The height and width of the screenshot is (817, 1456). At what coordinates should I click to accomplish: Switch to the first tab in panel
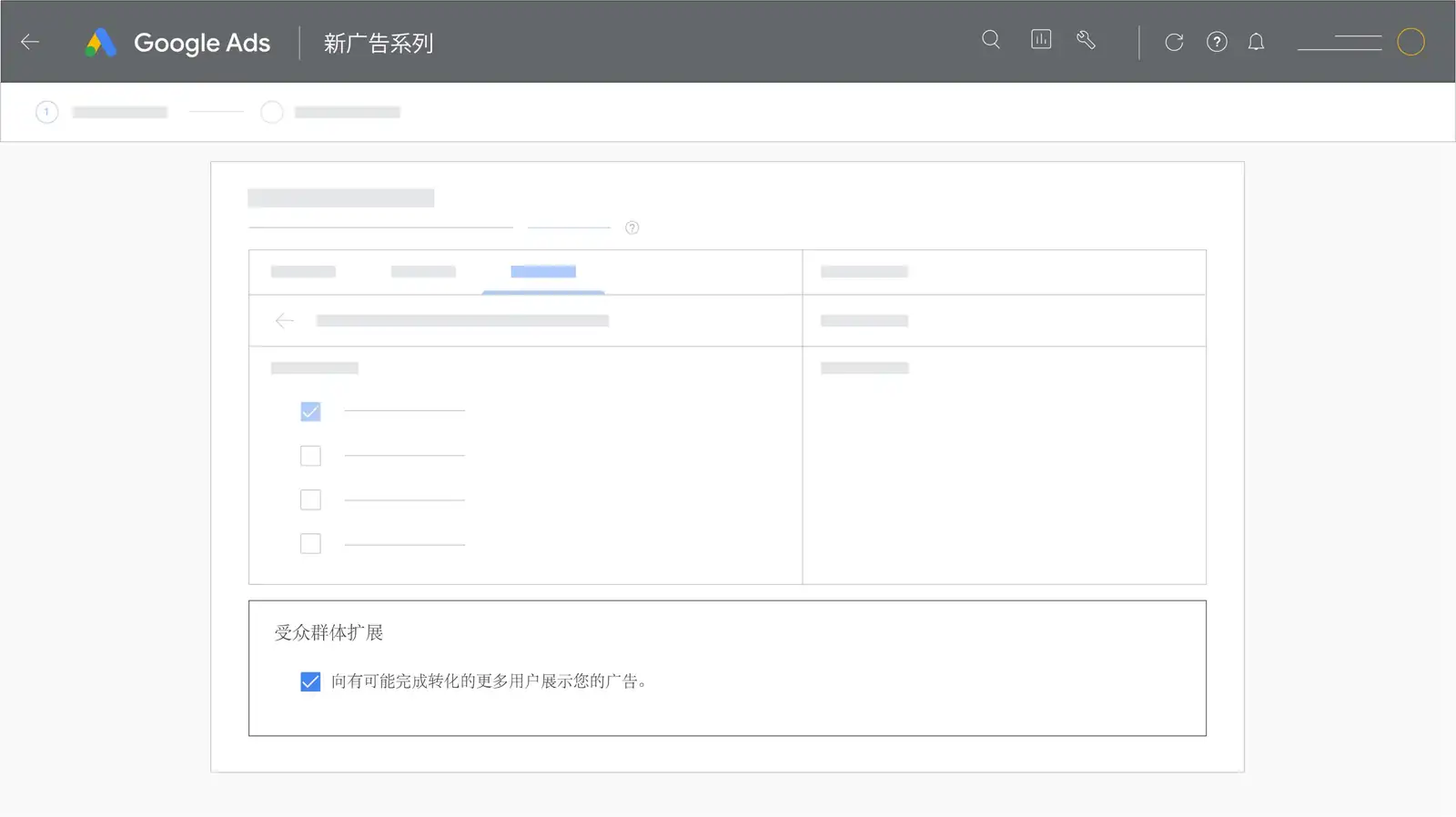pos(303,272)
